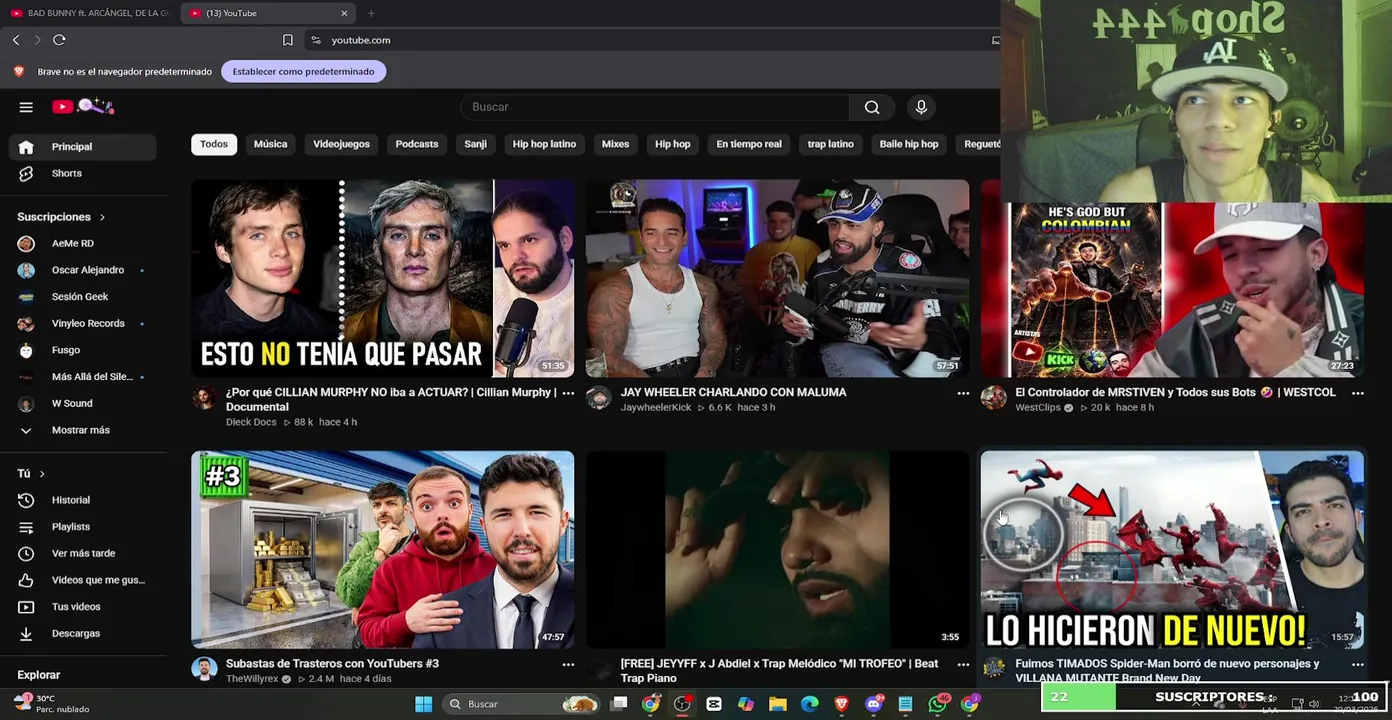The width and height of the screenshot is (1392, 720).
Task: Open Jay Wheeler con Maluma thumbnail
Action: [x=777, y=278]
